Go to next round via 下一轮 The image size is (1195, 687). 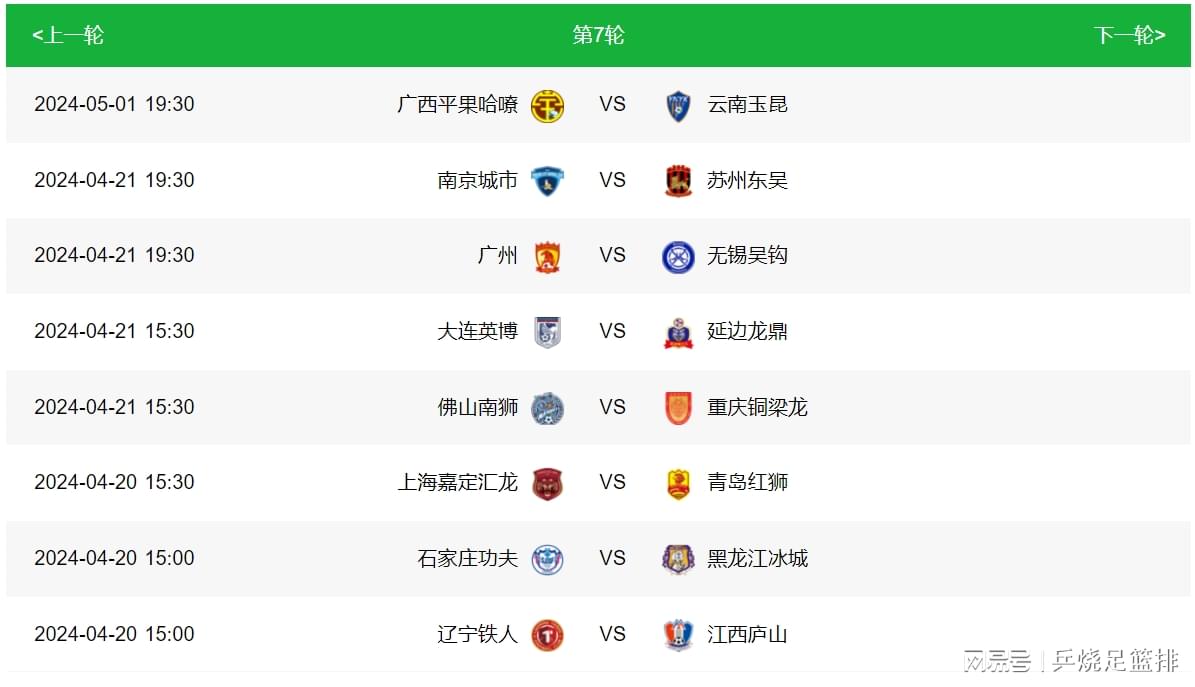tap(1129, 35)
